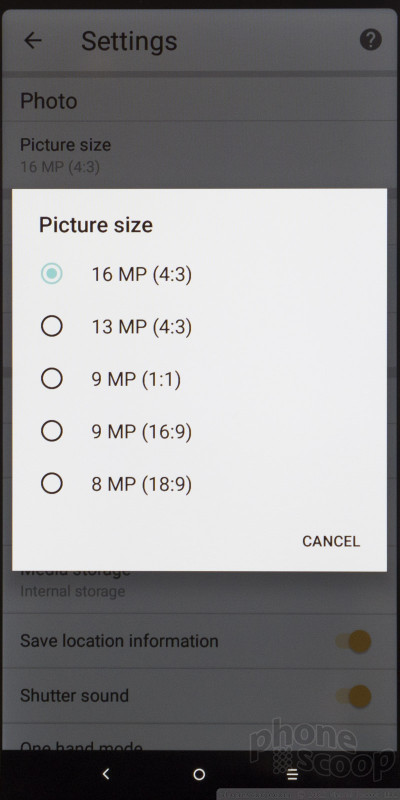Screen dimensions: 400x800
Task: Open recent apps navigation button
Action: click(x=292, y=774)
